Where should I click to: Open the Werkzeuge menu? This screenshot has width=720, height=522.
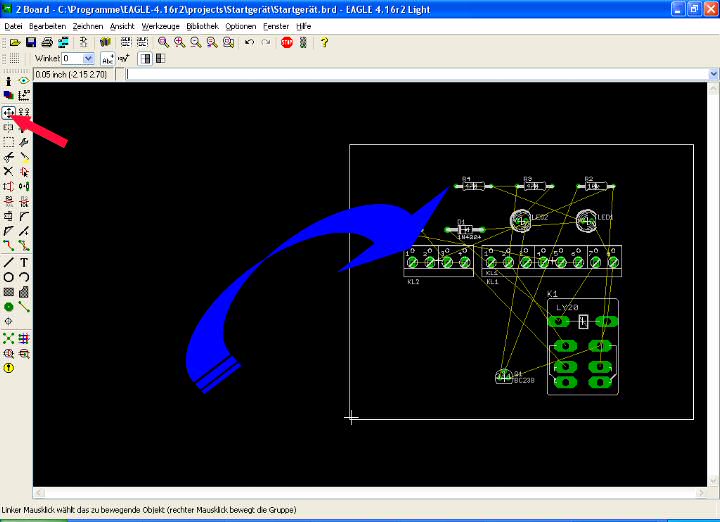point(160,25)
